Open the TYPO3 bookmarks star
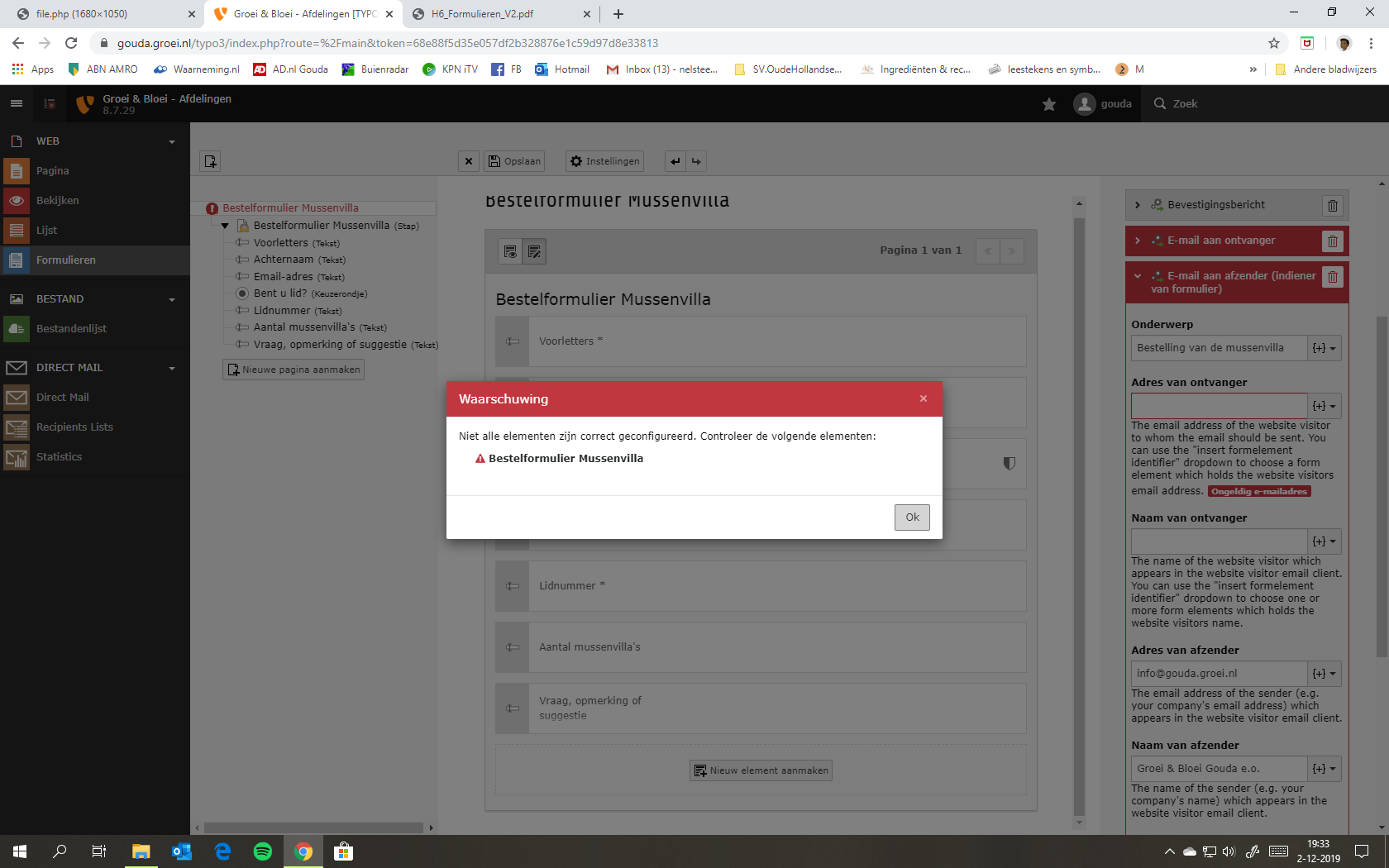This screenshot has height=868, width=1389. [x=1049, y=104]
